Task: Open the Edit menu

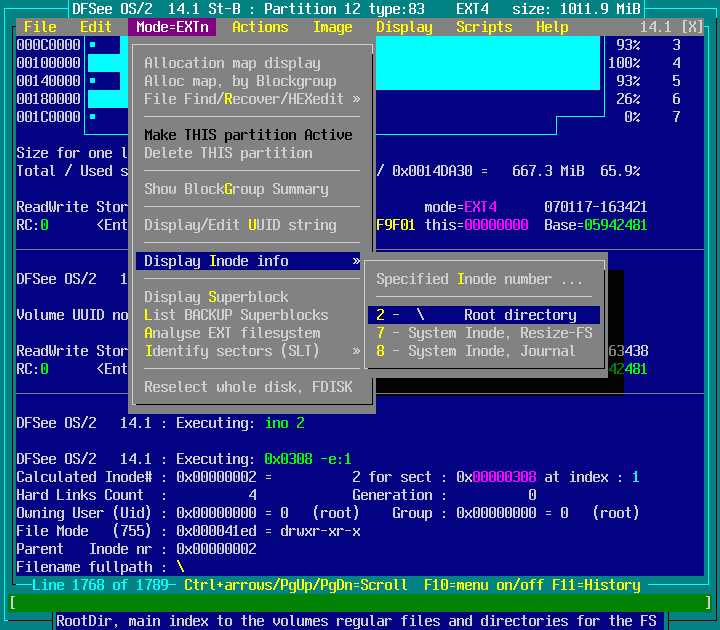Action: point(96,27)
